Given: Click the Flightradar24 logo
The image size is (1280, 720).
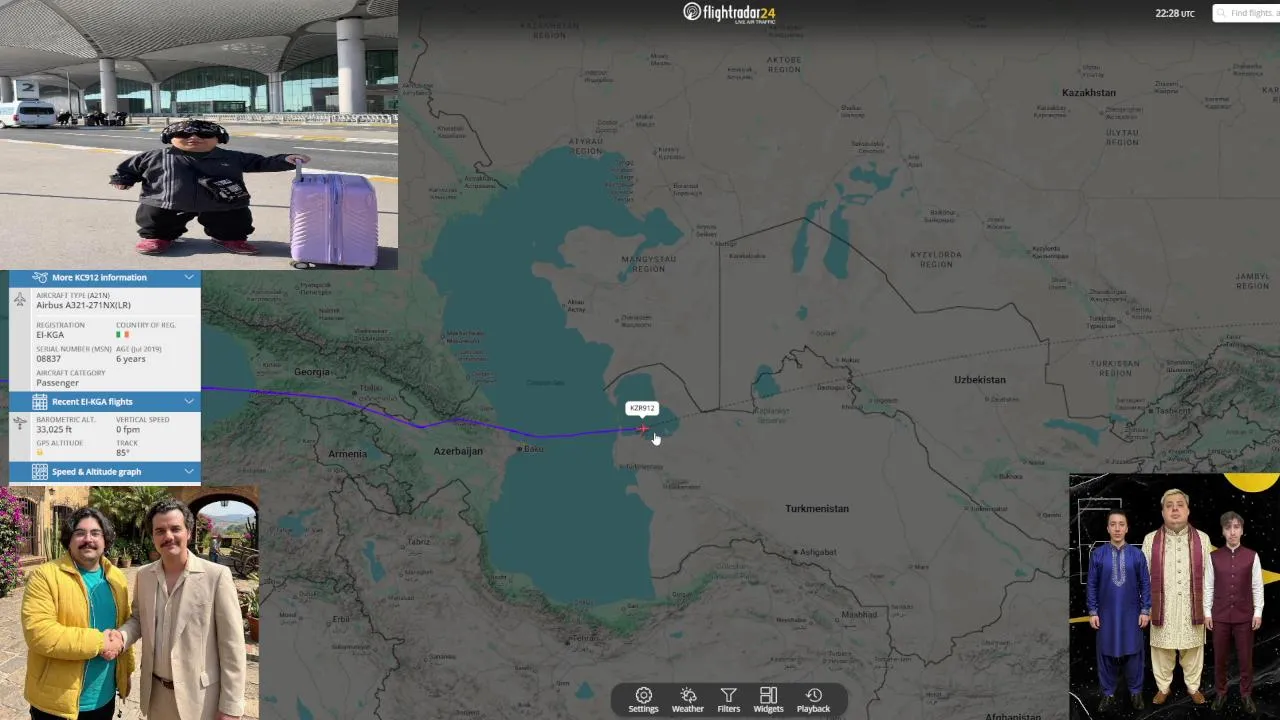Looking at the screenshot, I should click(729, 12).
